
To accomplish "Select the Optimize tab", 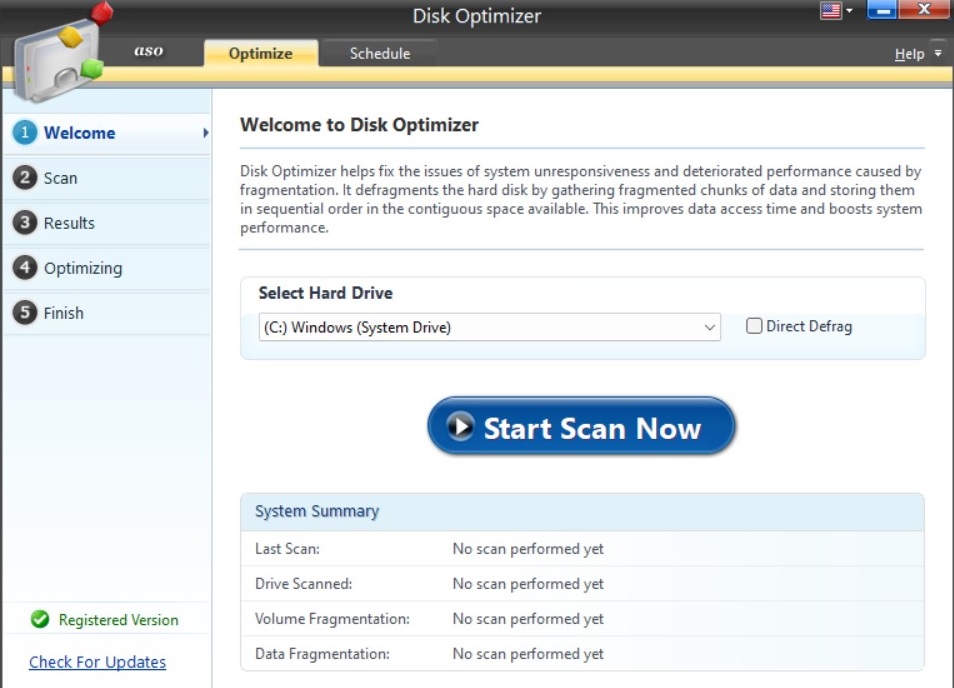I will pos(260,53).
